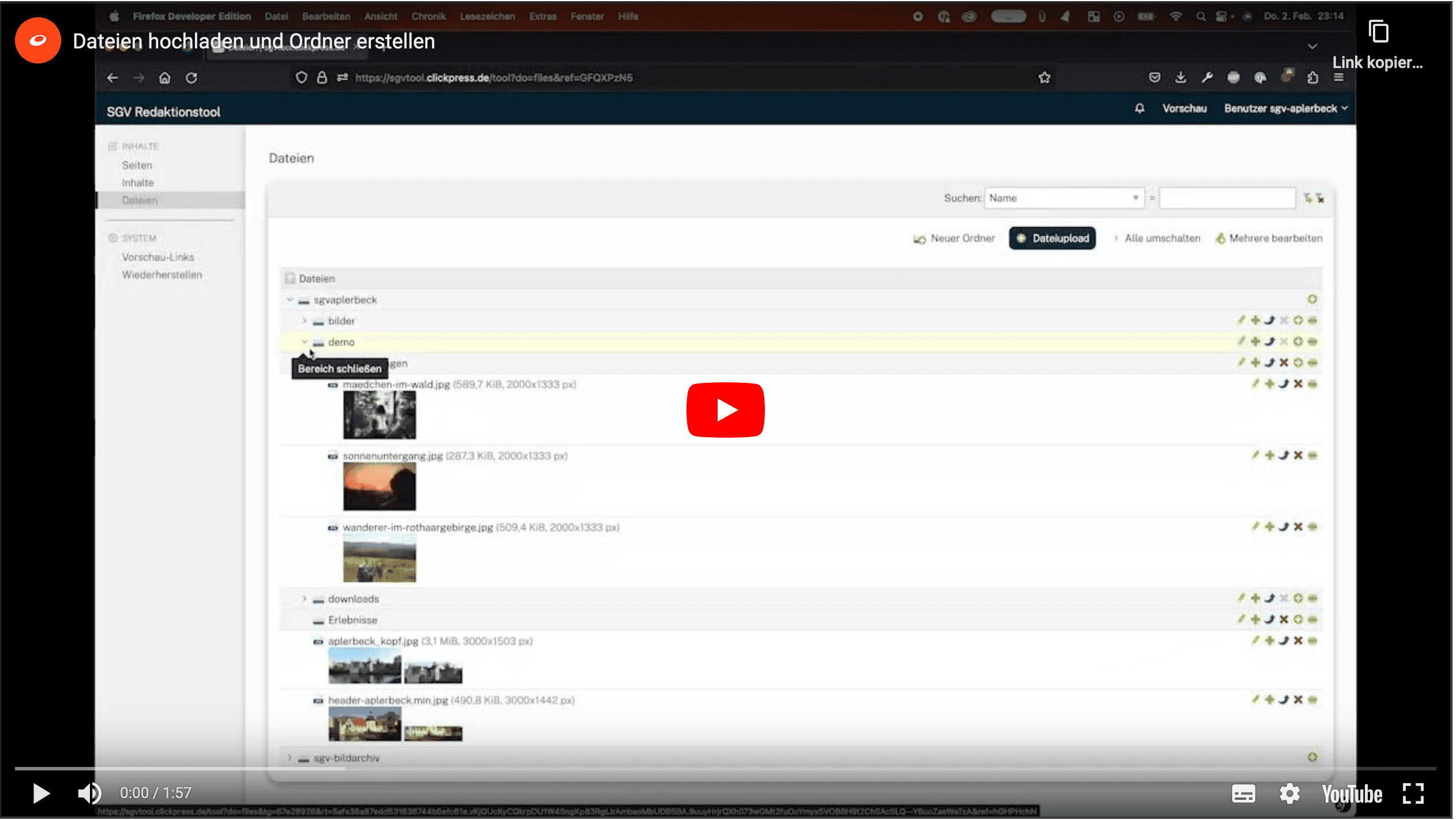
Task: Click the Wi-Fi icon in the menu bar
Action: click(x=1175, y=16)
